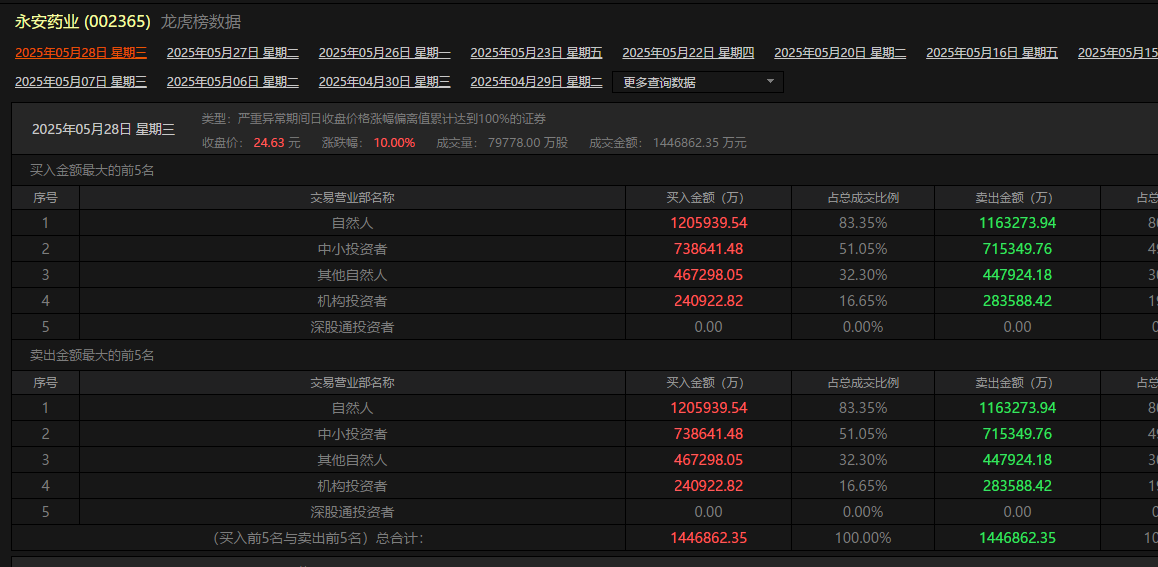Click 其他自然人 in the sell top-5 table
The width and height of the screenshot is (1158, 567).
click(352, 459)
